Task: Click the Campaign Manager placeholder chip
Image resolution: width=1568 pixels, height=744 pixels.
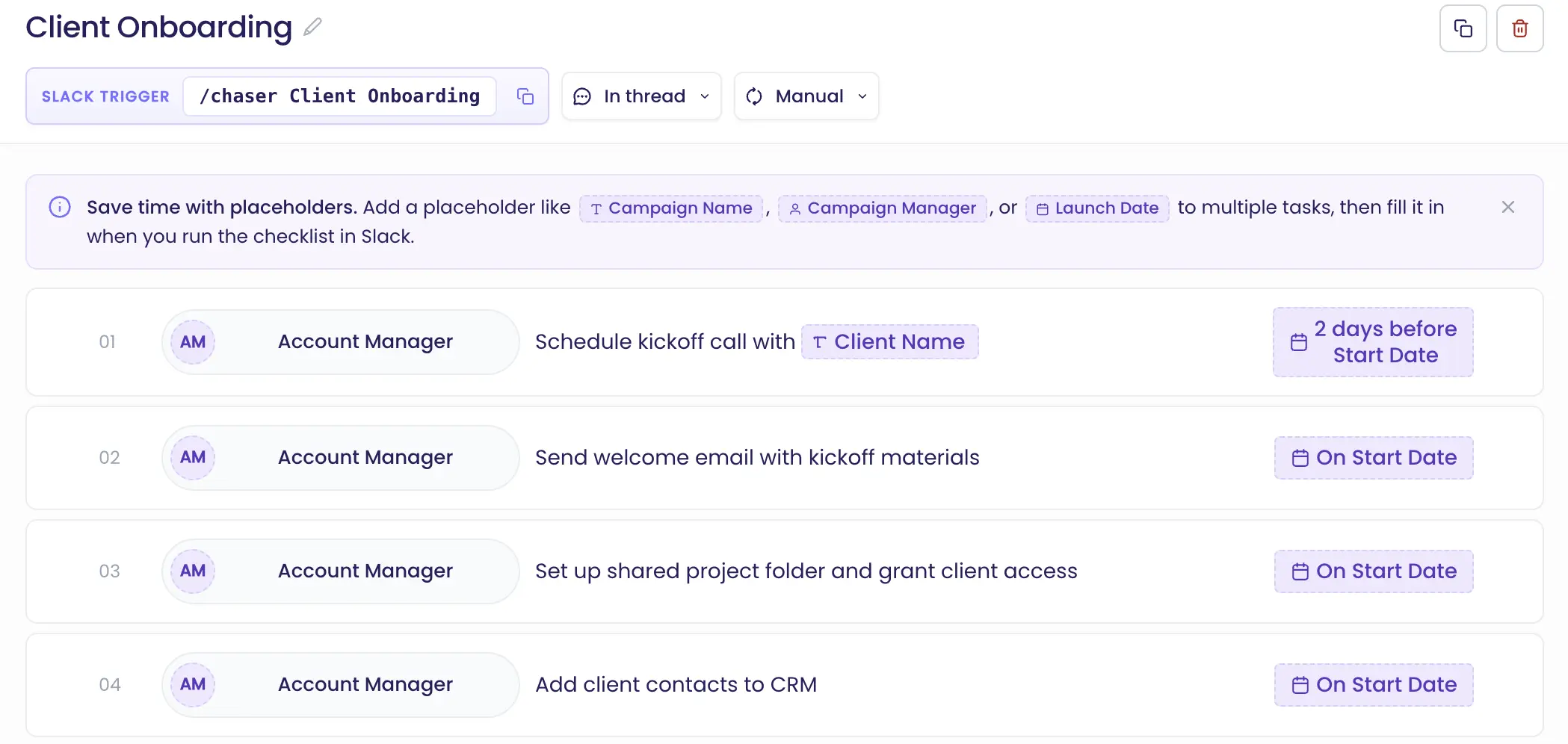Action: (x=883, y=208)
